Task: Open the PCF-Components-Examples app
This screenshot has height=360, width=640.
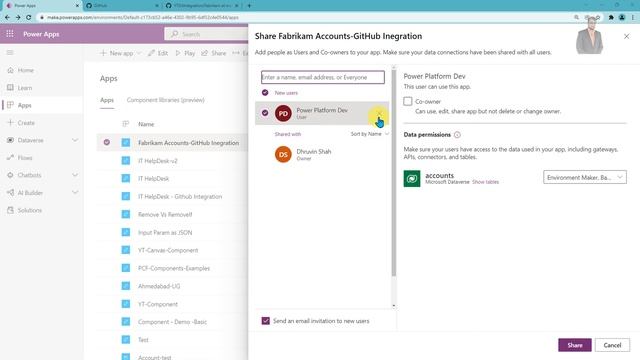Action: click(174, 268)
